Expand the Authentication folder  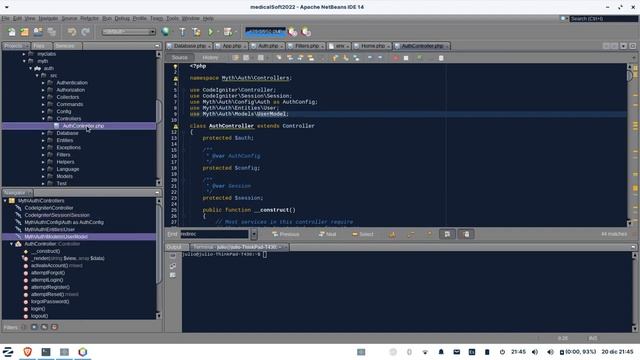tap(43, 83)
